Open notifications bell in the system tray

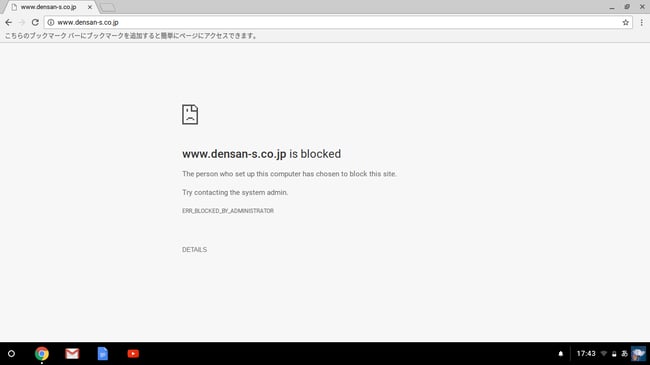click(560, 354)
